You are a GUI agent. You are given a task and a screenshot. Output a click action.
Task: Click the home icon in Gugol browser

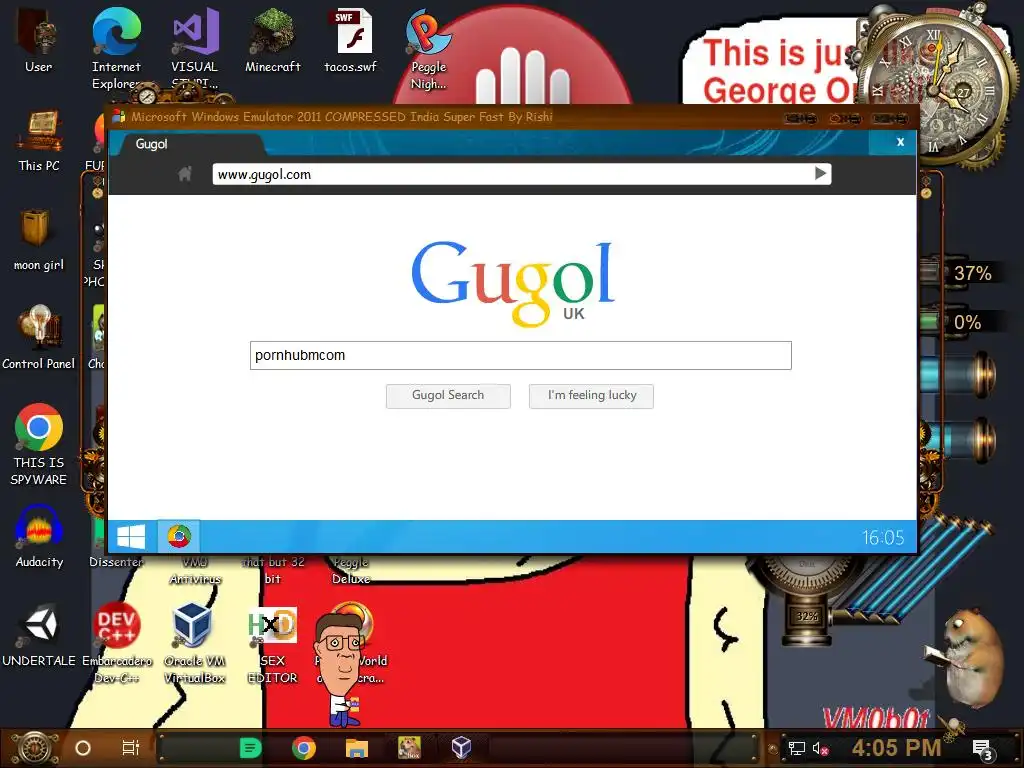(185, 174)
